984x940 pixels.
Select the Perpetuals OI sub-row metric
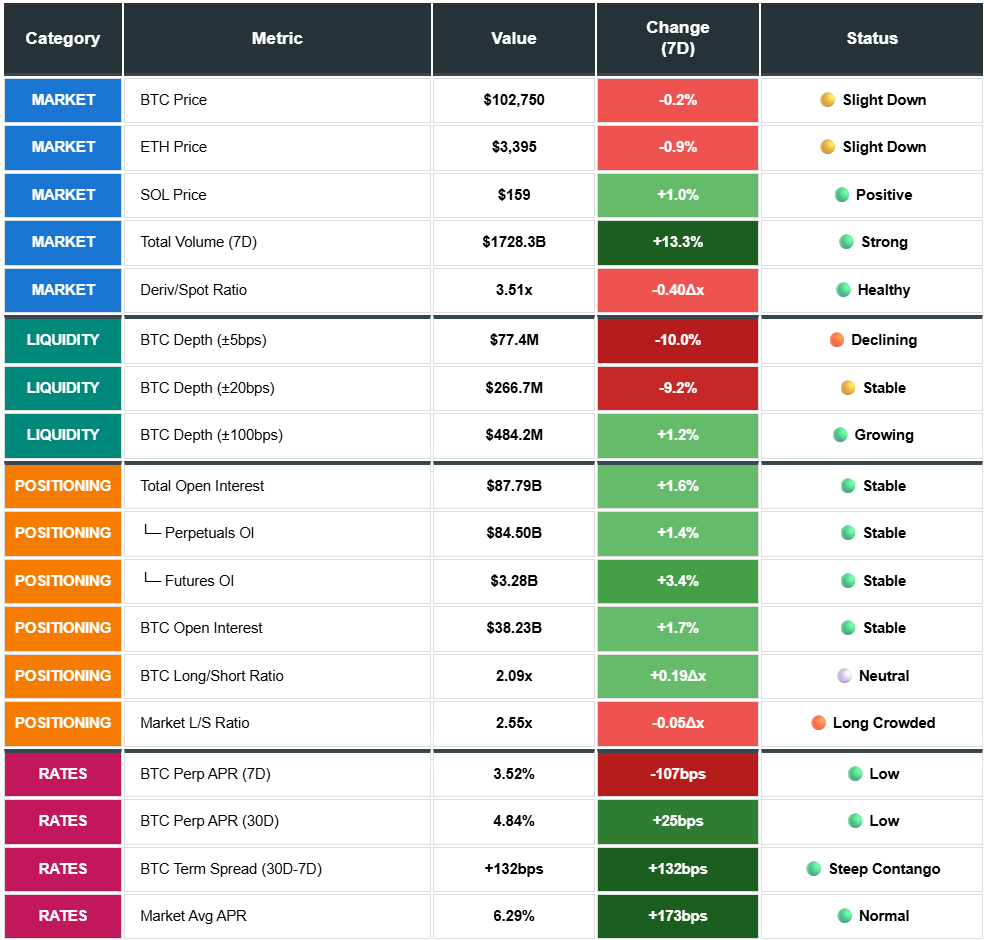click(x=209, y=533)
